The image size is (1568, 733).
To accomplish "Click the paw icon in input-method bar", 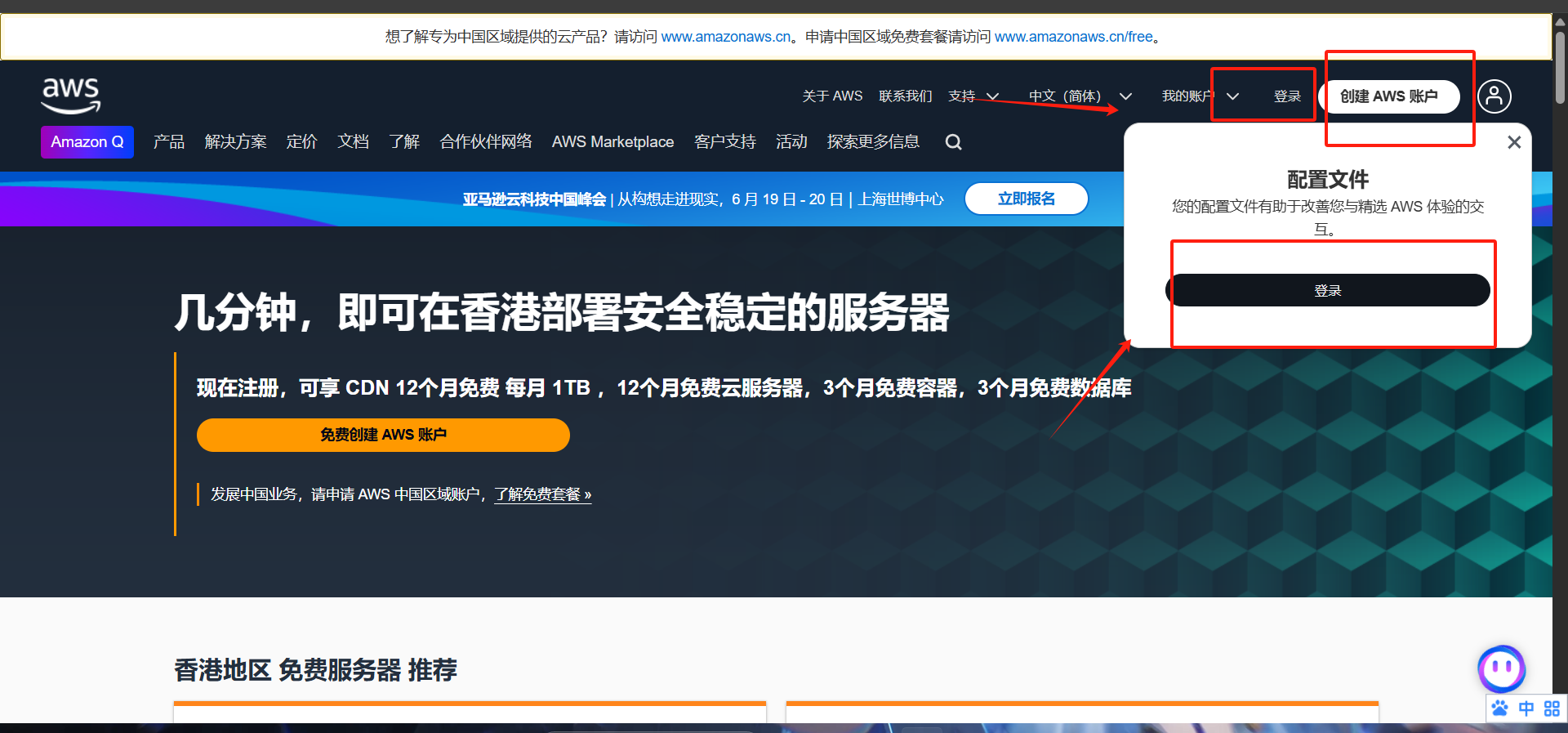I will click(x=1500, y=708).
